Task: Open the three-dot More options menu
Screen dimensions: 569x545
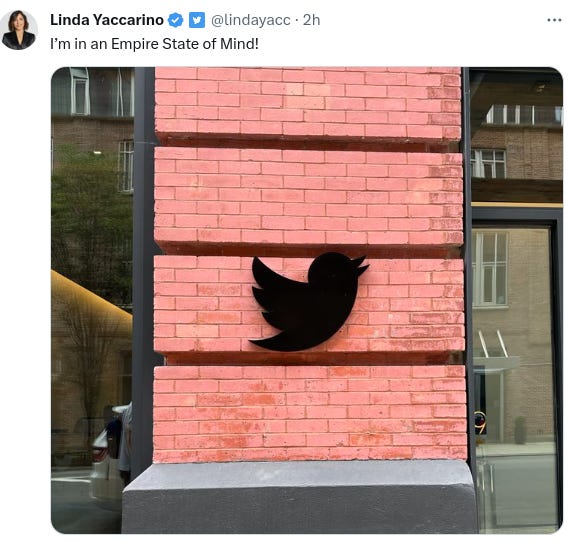Action: (554, 20)
